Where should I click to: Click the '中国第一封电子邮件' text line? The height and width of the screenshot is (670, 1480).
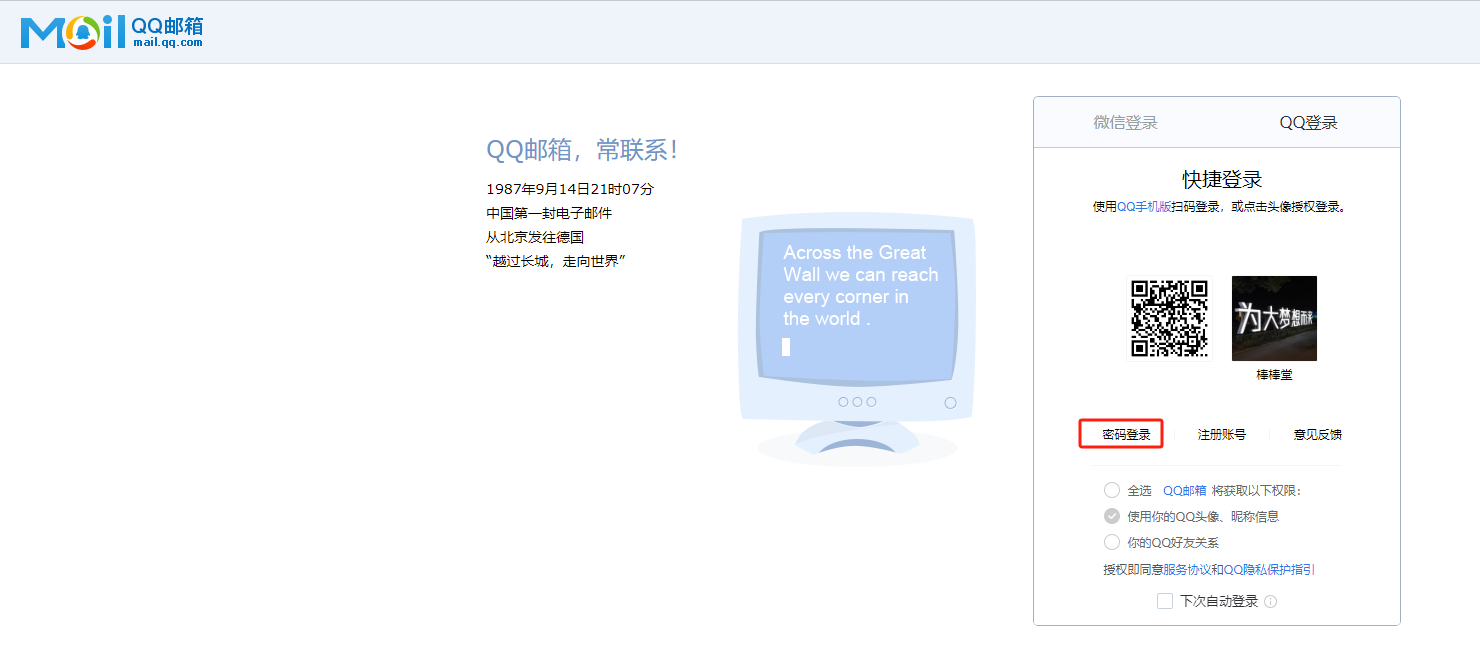(x=549, y=213)
